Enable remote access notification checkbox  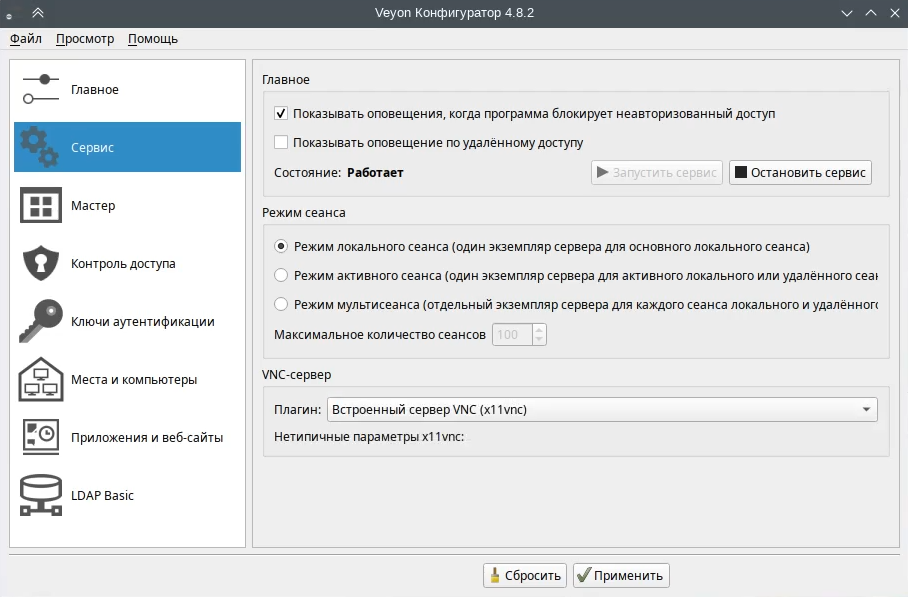281,142
